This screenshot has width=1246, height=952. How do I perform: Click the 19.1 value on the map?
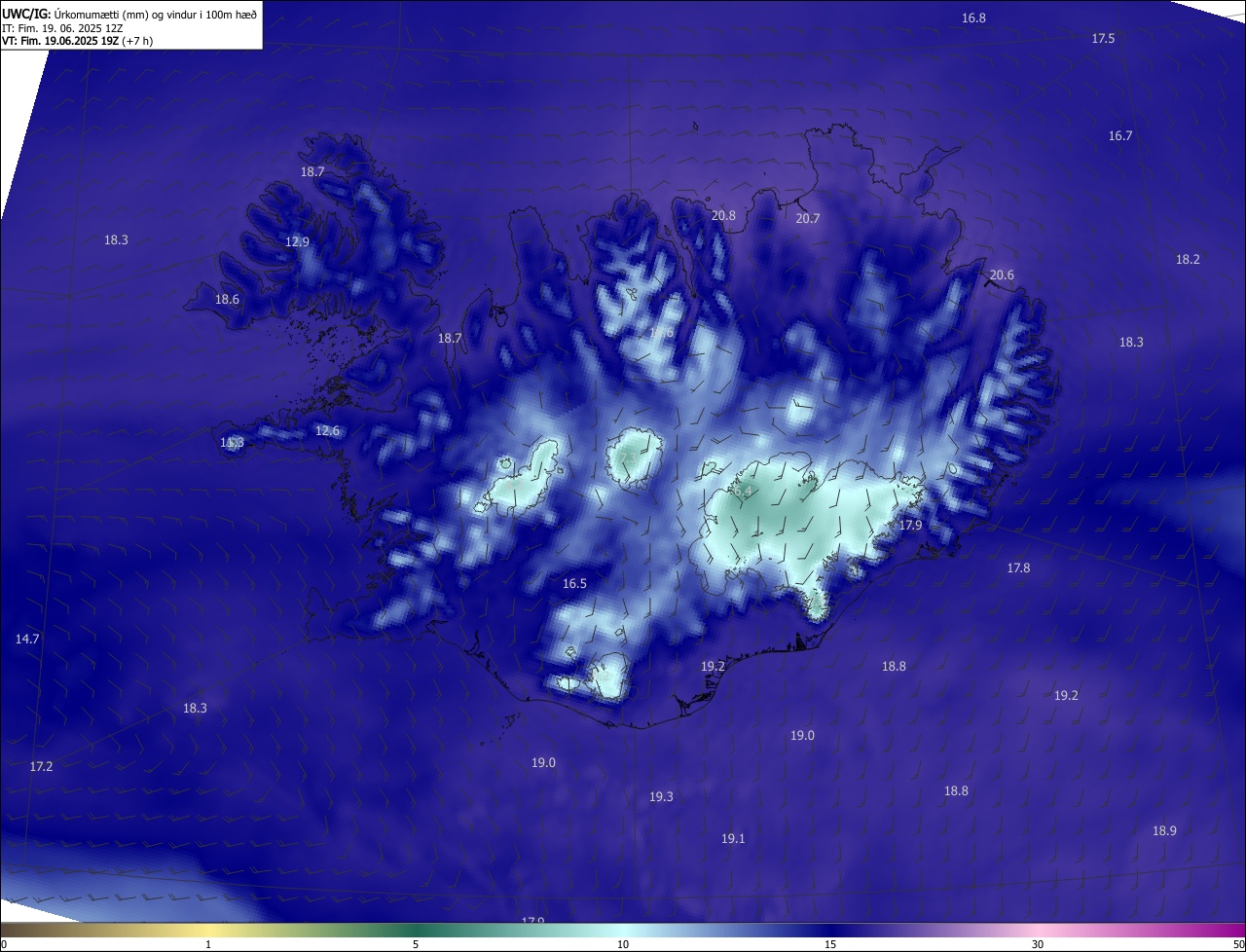tap(733, 839)
